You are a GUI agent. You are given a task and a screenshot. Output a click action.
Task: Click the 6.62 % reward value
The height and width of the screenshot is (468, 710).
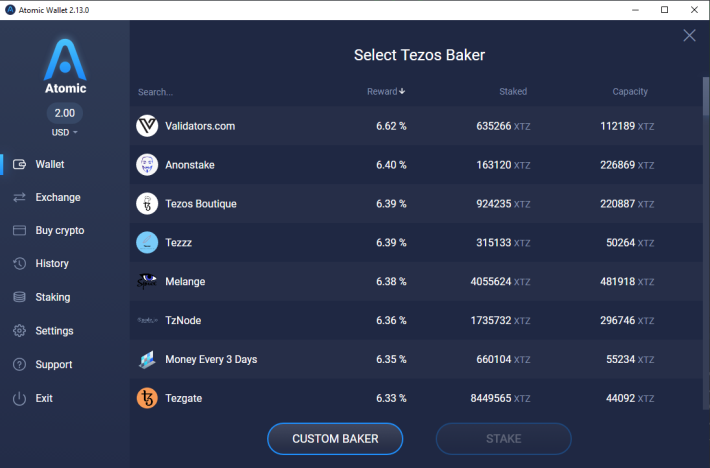coord(391,126)
